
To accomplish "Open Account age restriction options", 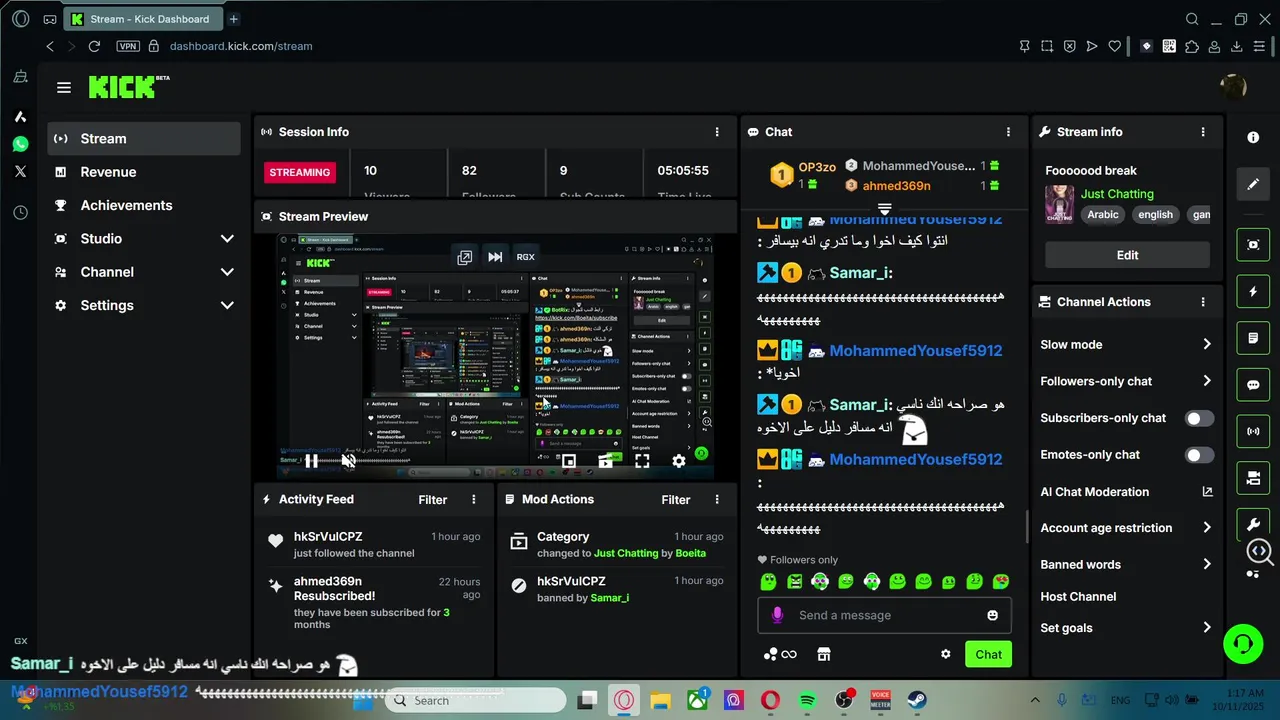I will point(1126,528).
